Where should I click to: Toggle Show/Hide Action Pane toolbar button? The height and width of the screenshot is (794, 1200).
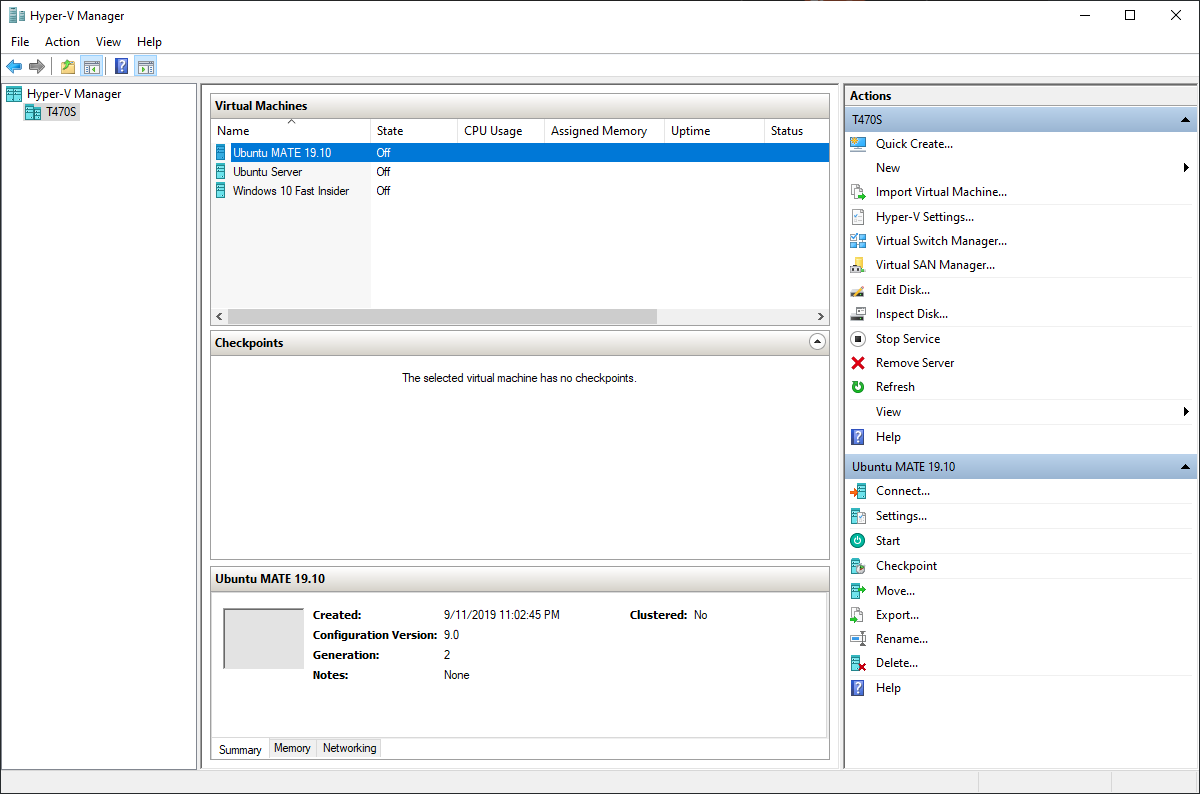click(x=146, y=67)
